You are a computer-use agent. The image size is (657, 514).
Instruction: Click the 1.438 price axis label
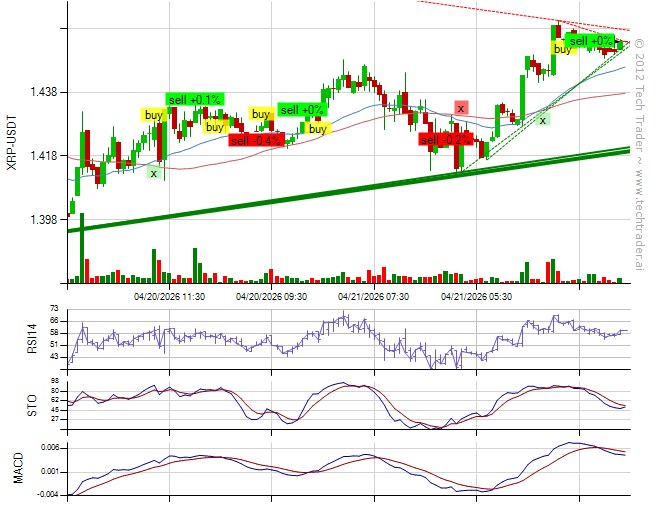[44, 92]
